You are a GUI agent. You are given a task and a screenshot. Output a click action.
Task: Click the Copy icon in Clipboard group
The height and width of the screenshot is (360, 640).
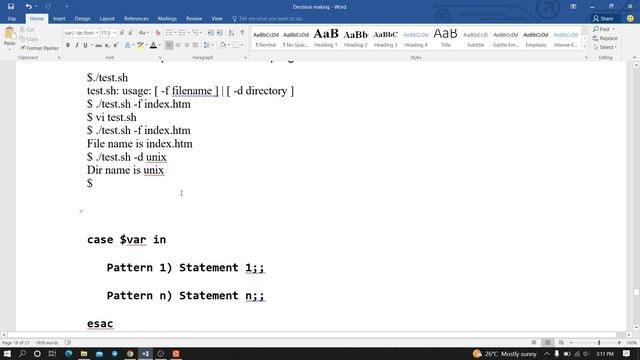pyautogui.click(x=22, y=39)
